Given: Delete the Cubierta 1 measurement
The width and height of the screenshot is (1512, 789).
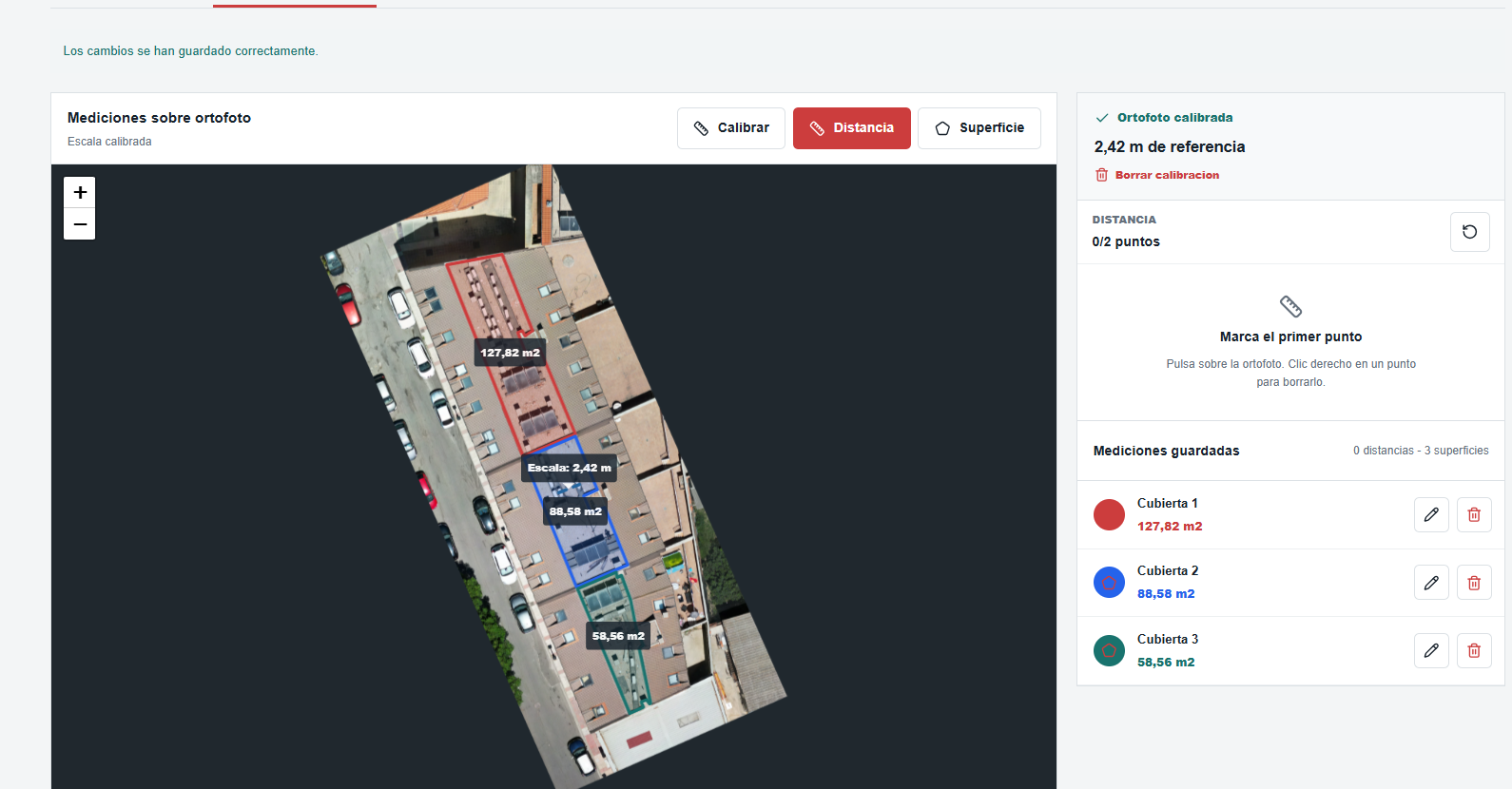Looking at the screenshot, I should tap(1474, 514).
